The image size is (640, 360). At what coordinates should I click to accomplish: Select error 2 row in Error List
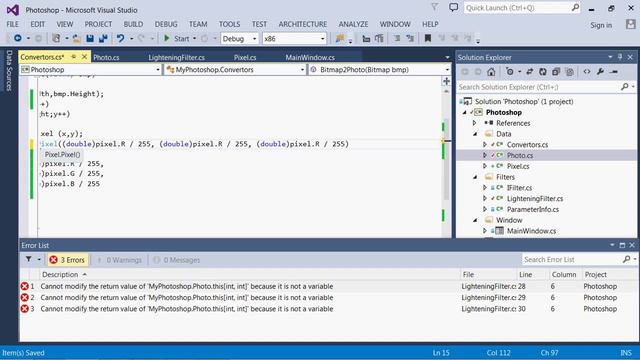point(328,298)
